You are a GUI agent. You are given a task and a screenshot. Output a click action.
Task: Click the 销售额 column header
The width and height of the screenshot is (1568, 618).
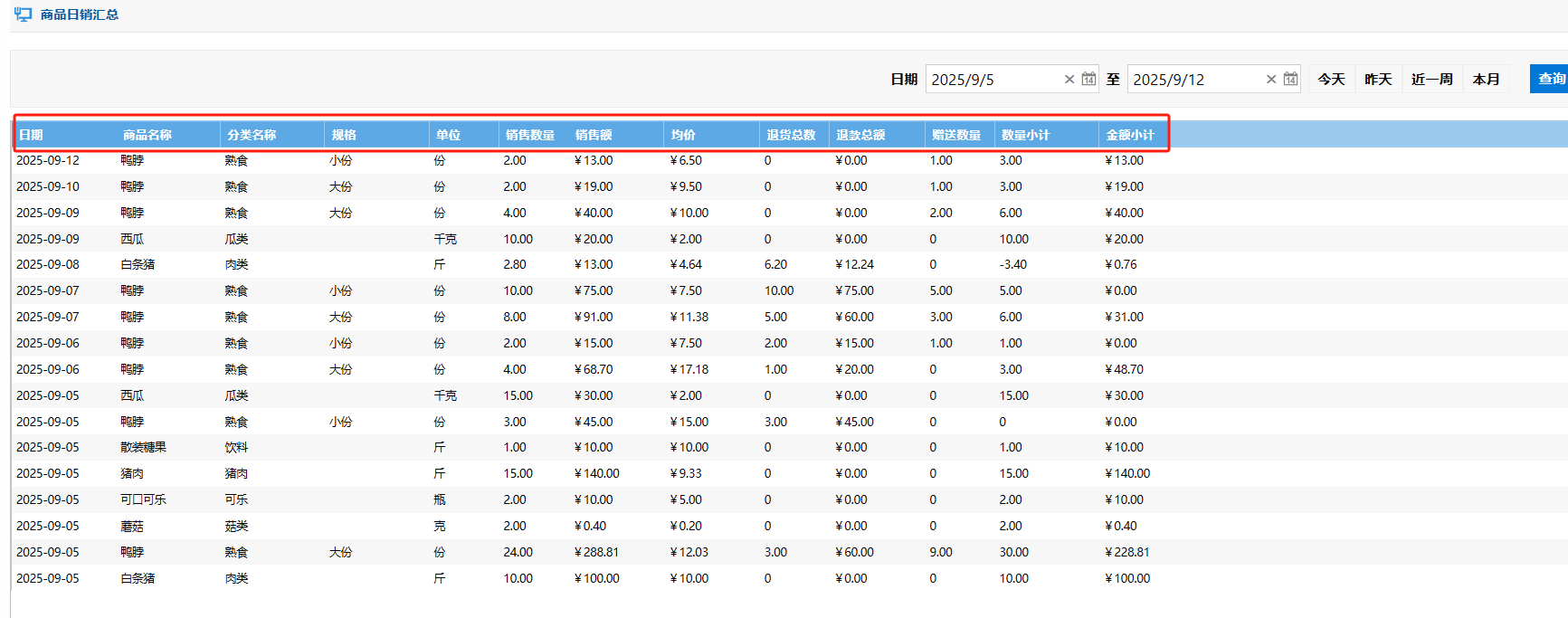[594, 135]
